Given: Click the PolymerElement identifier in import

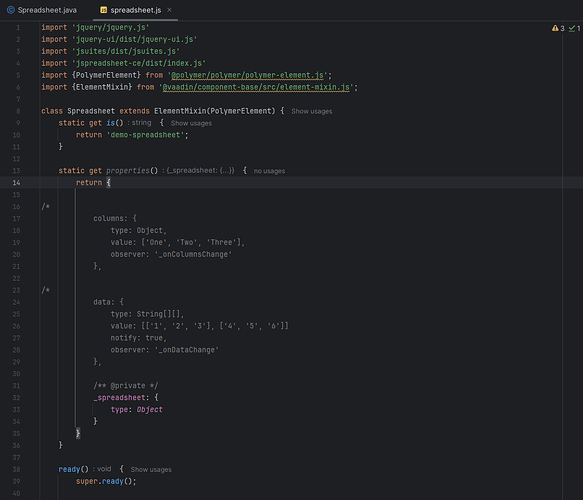Looking at the screenshot, I should click(x=106, y=75).
